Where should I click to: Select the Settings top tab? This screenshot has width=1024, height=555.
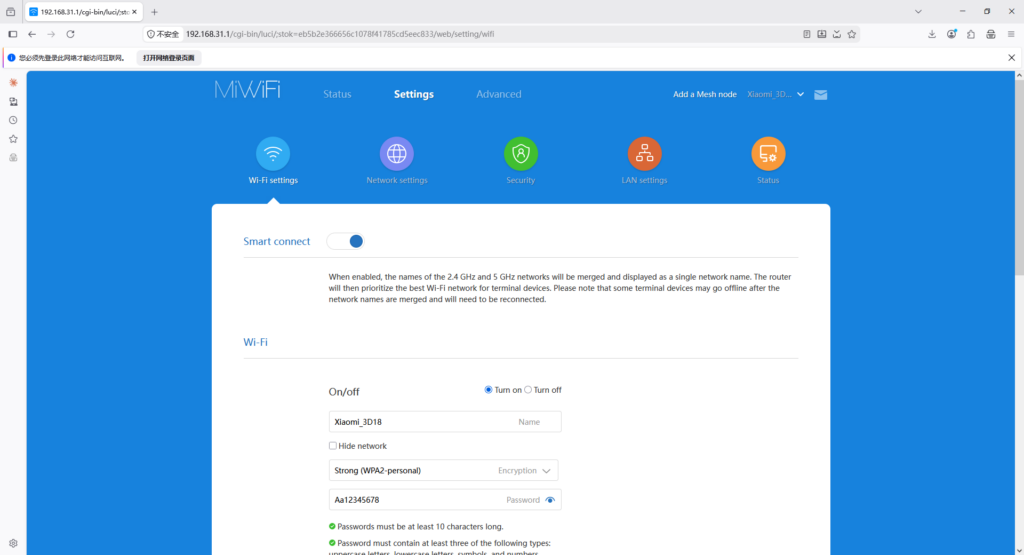click(413, 94)
